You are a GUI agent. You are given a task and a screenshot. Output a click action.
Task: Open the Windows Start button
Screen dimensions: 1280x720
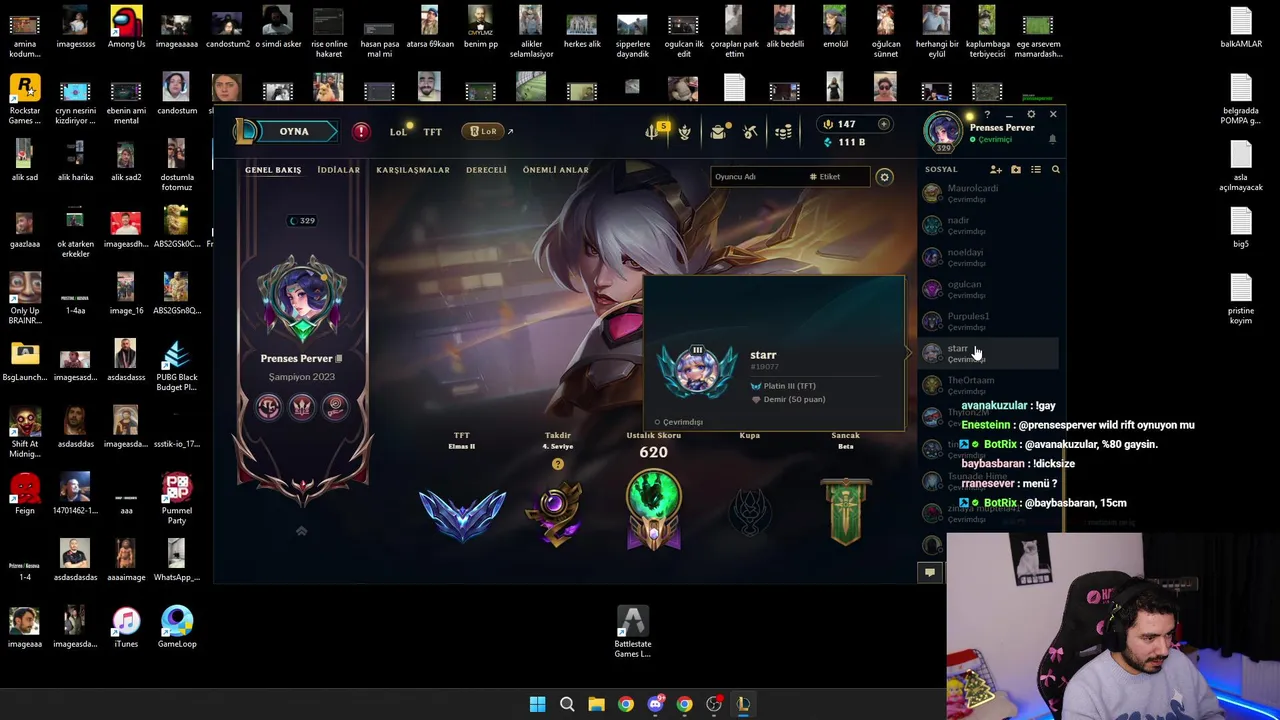pyautogui.click(x=537, y=704)
